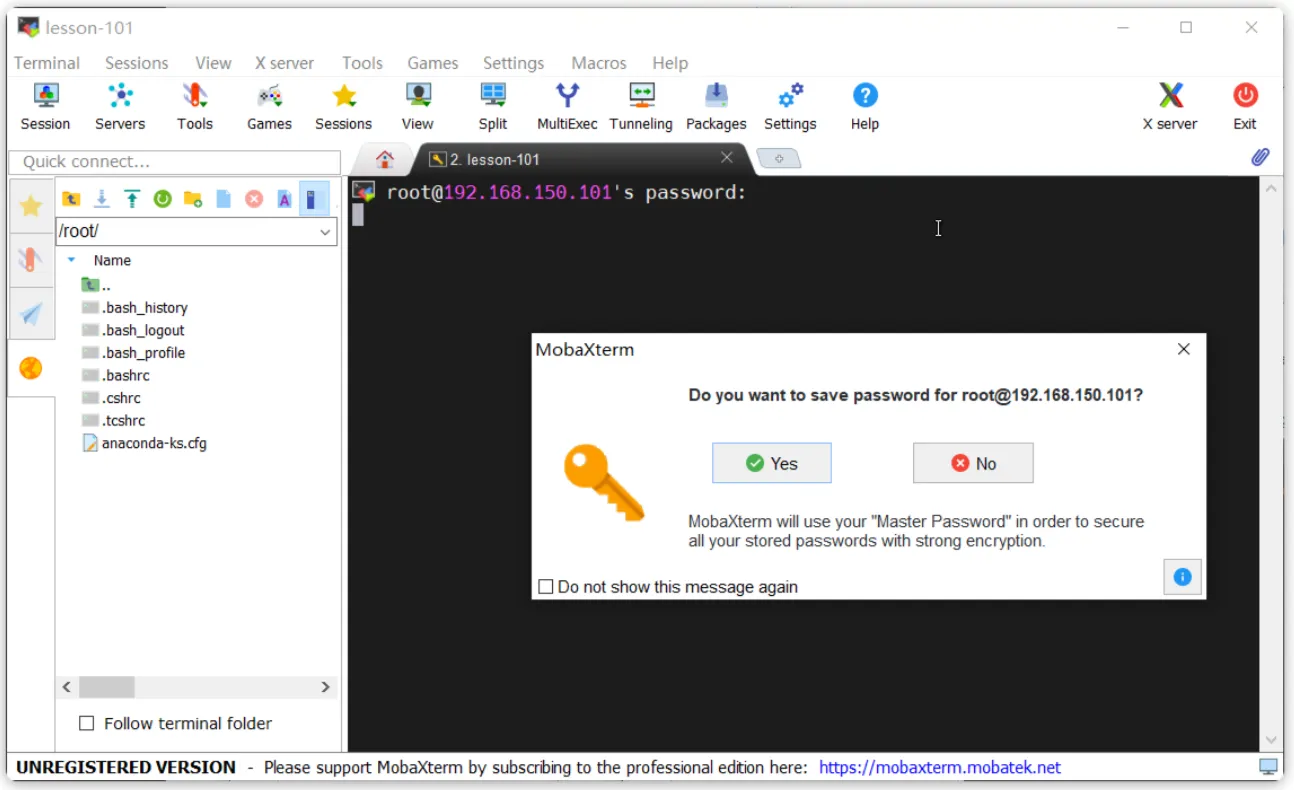Image resolution: width=1294 pixels, height=790 pixels.
Task: Open the Settings gears toolbar icon
Action: point(790,107)
